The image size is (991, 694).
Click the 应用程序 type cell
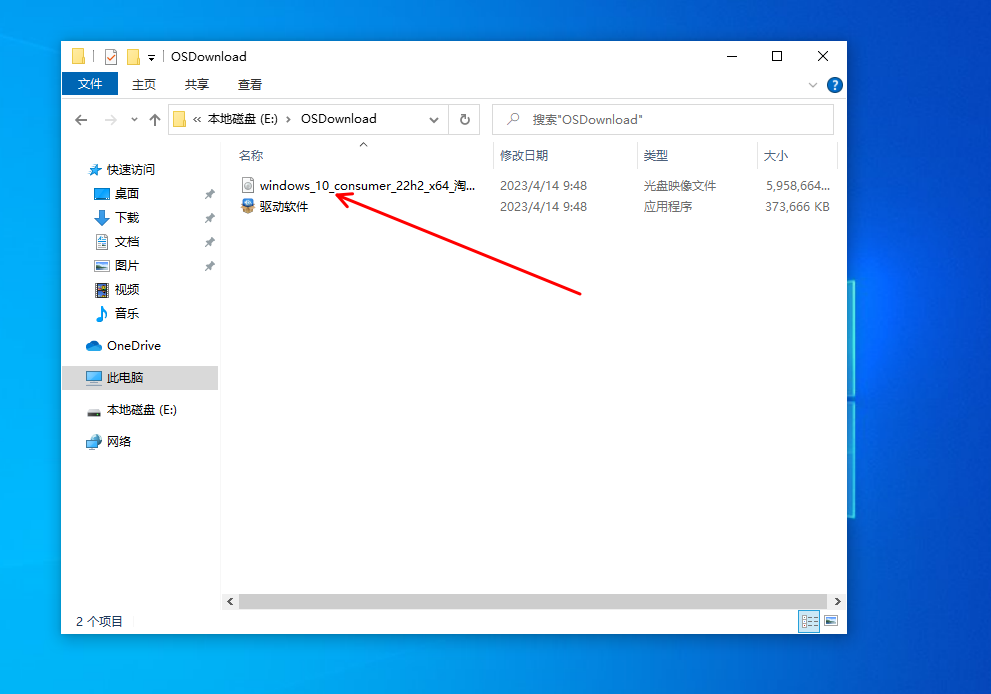point(667,207)
